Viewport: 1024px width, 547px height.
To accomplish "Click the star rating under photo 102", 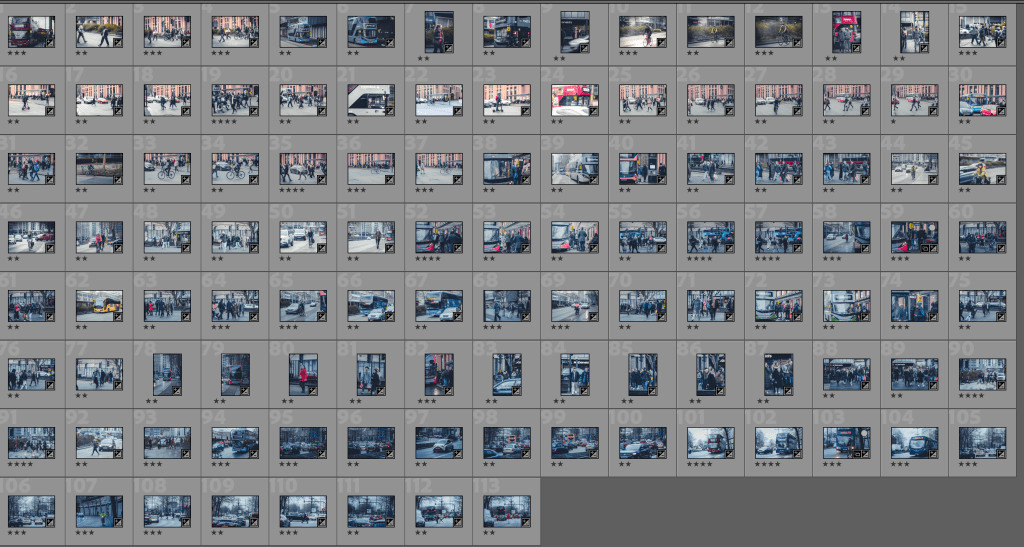I will click(768, 464).
